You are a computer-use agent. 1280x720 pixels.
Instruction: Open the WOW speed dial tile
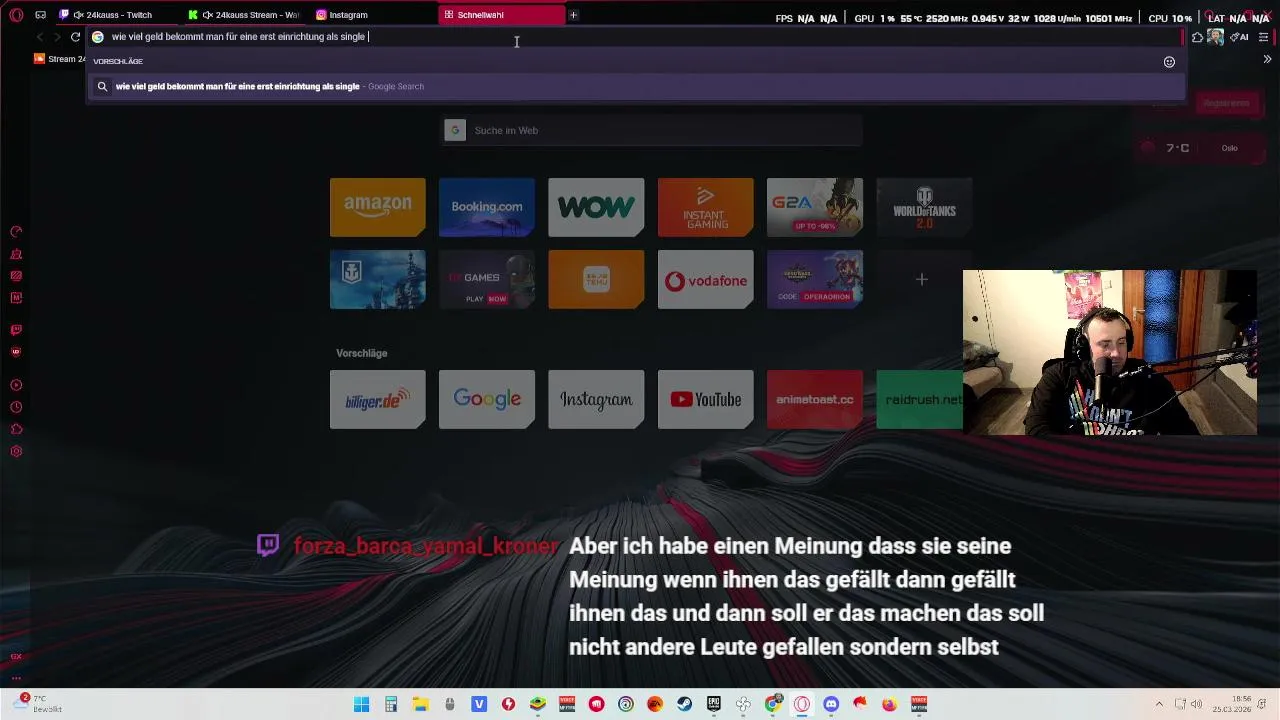coord(596,207)
